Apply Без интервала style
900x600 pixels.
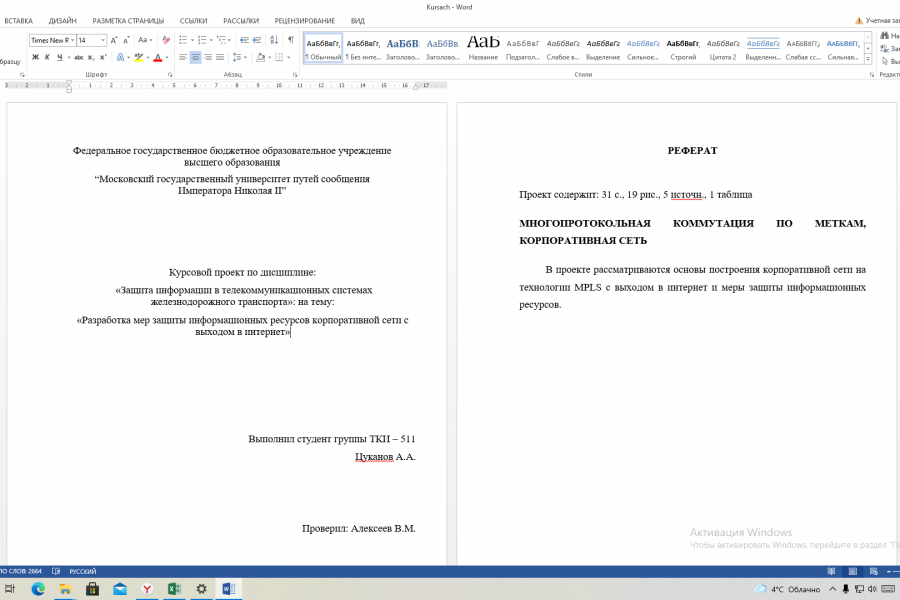(x=363, y=48)
